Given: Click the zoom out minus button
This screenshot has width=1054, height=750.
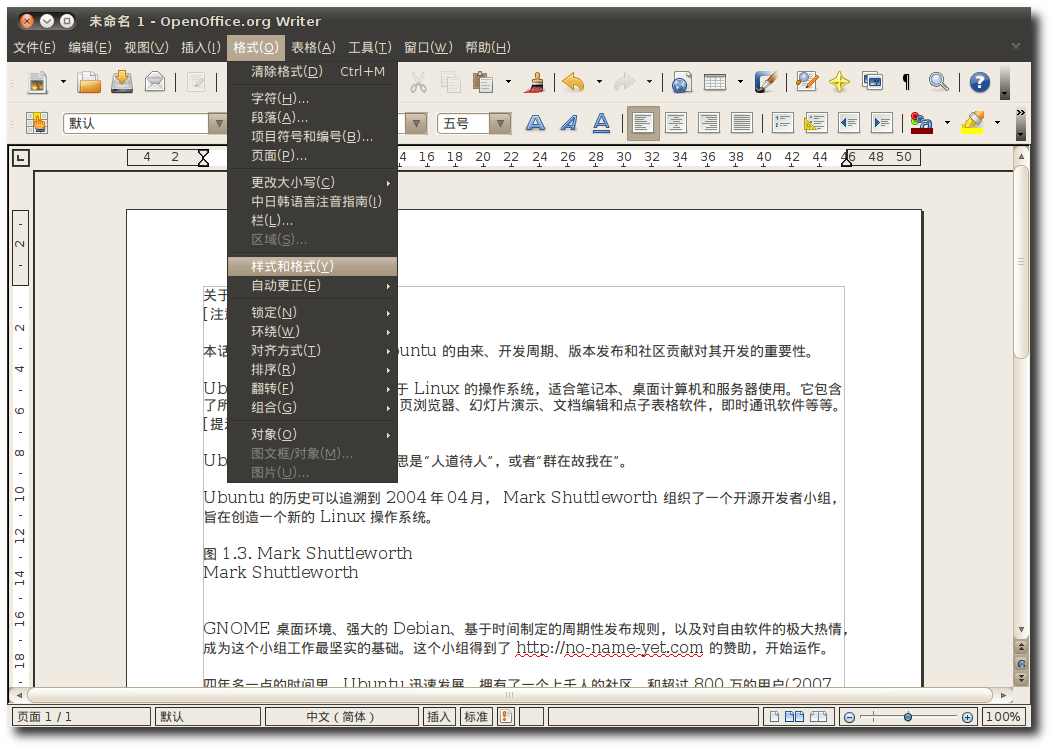Looking at the screenshot, I should coord(849,718).
